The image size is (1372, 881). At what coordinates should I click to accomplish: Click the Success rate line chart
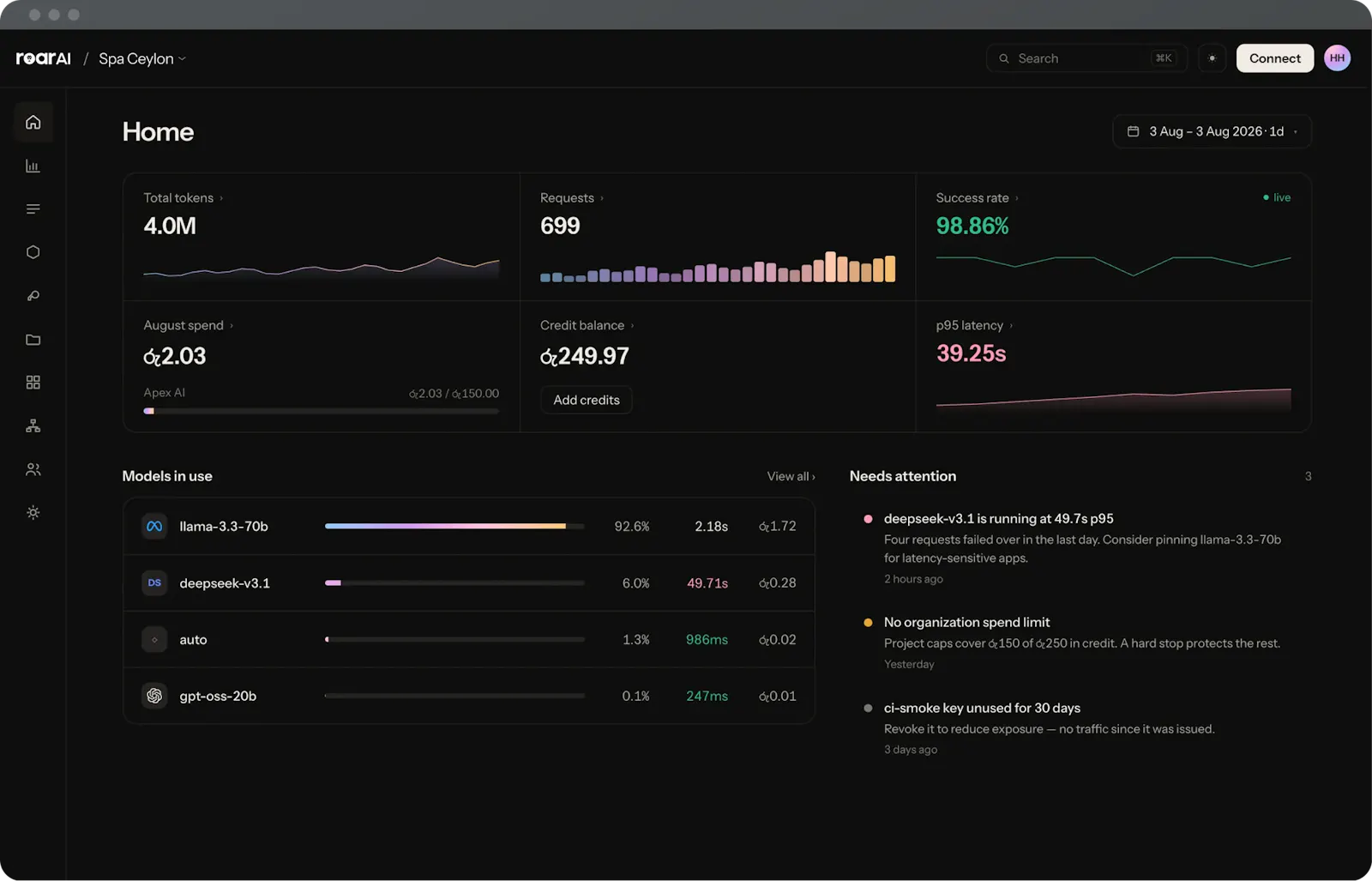(1113, 265)
